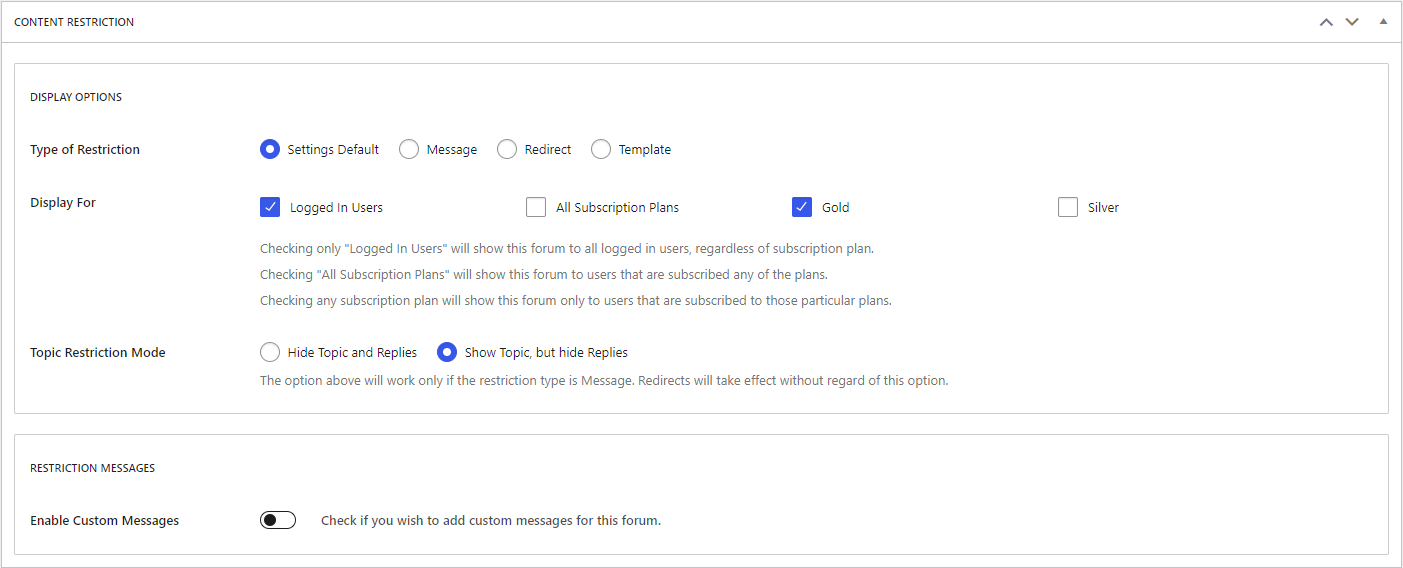Choose Show Topic, but hide Replies

447,352
